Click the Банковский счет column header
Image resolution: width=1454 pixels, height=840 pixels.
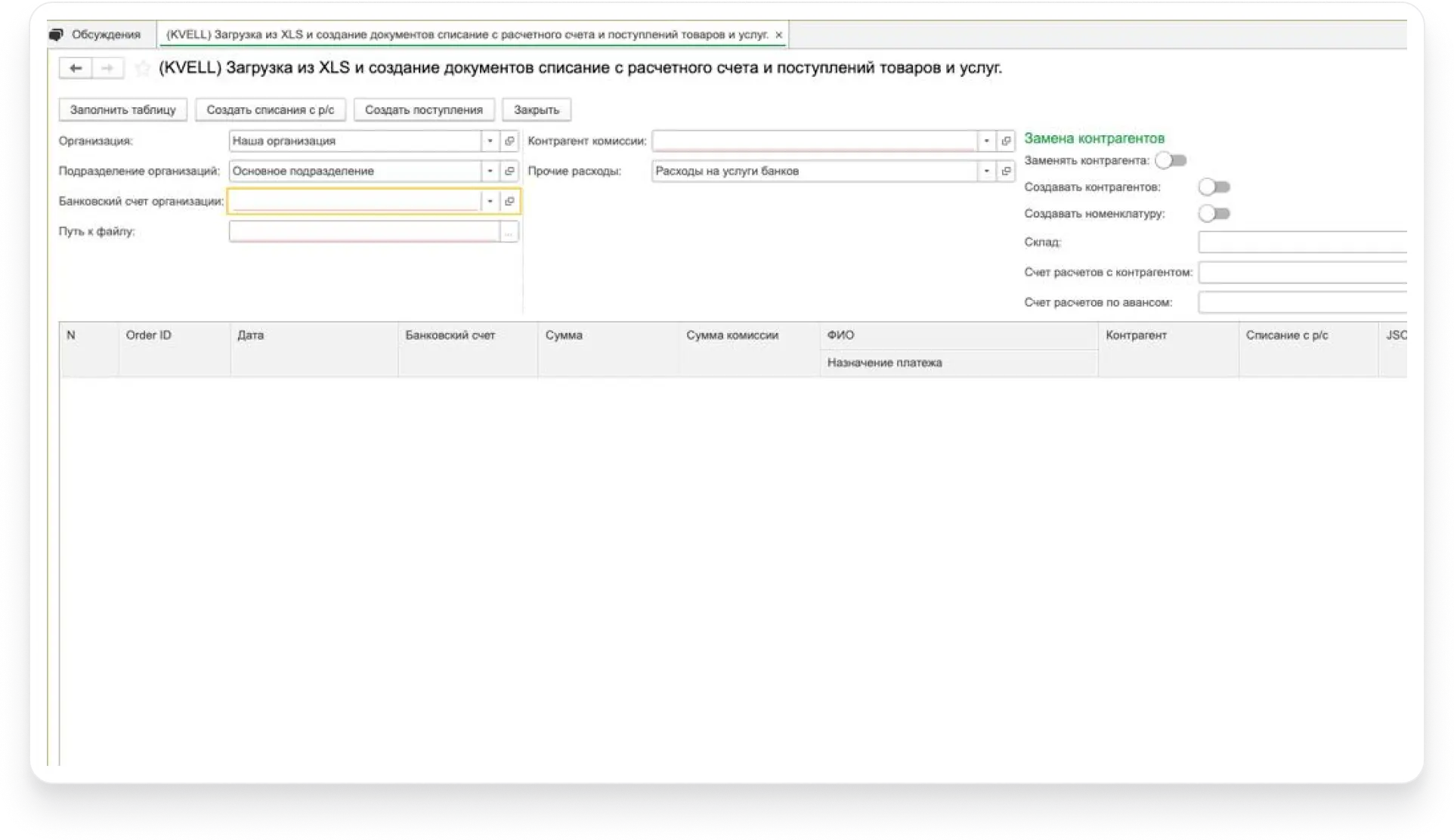[468, 350]
